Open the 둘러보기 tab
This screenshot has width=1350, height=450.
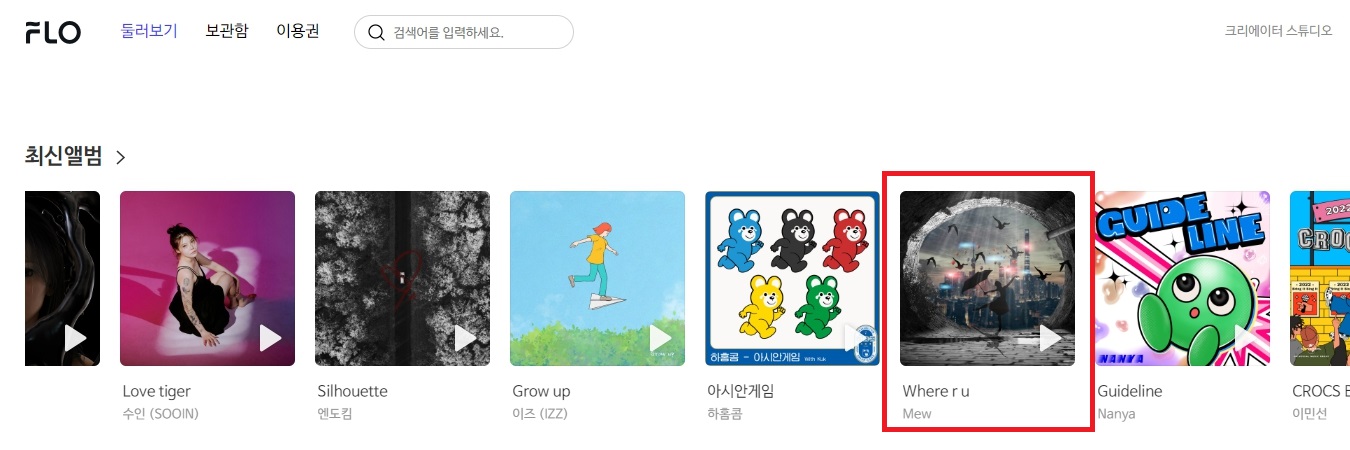(149, 31)
